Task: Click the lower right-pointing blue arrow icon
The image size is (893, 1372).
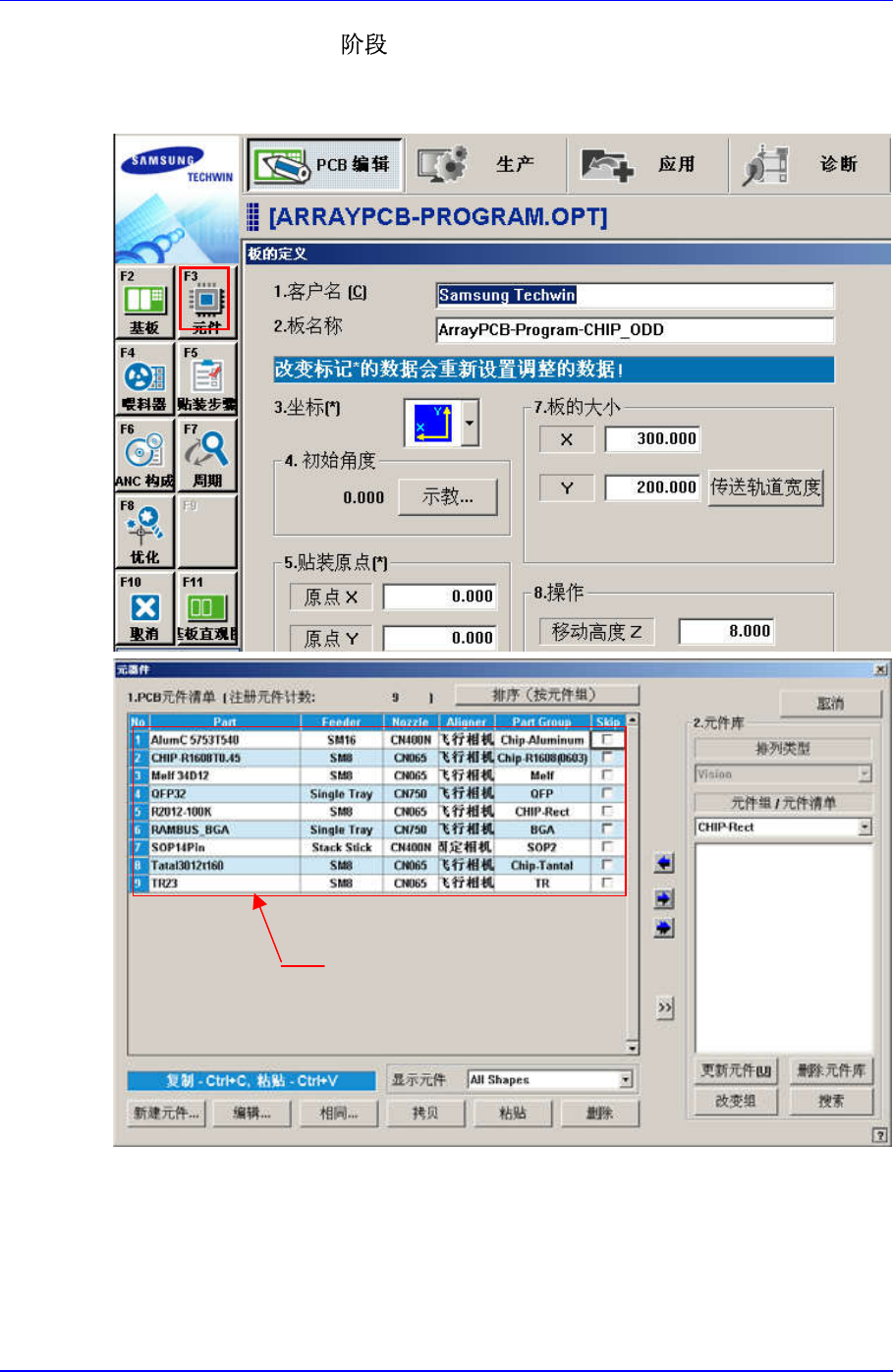Action: [x=664, y=928]
